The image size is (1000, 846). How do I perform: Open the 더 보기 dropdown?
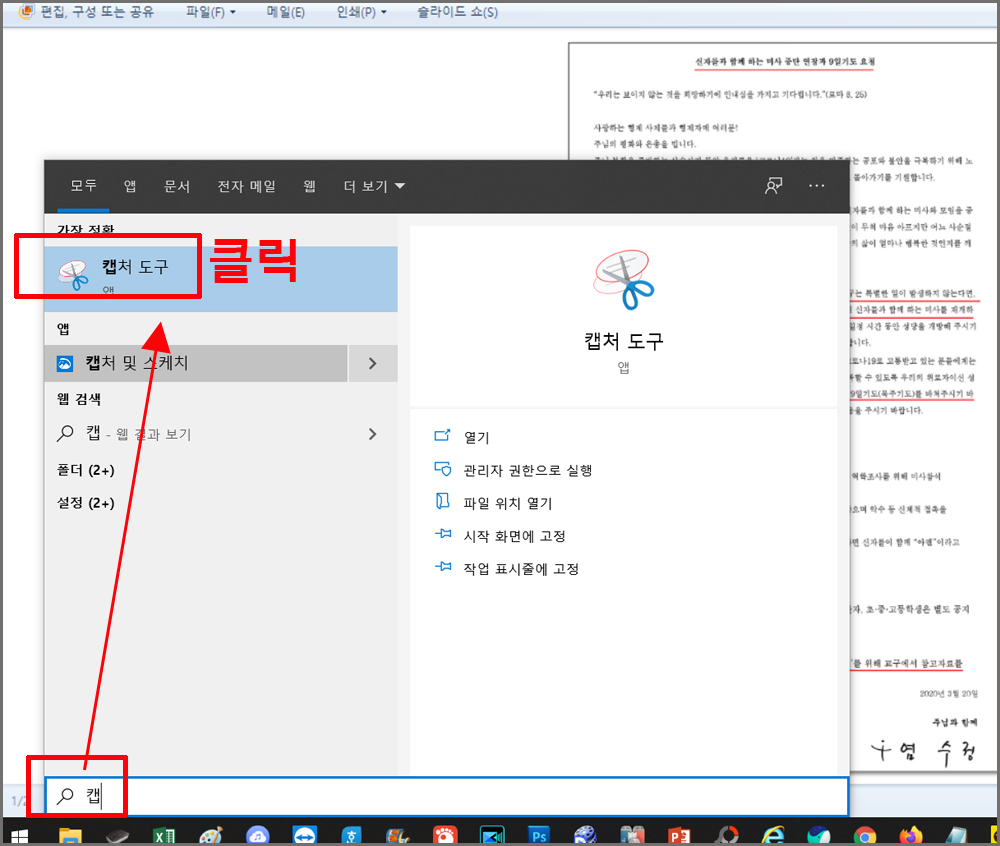coord(374,186)
